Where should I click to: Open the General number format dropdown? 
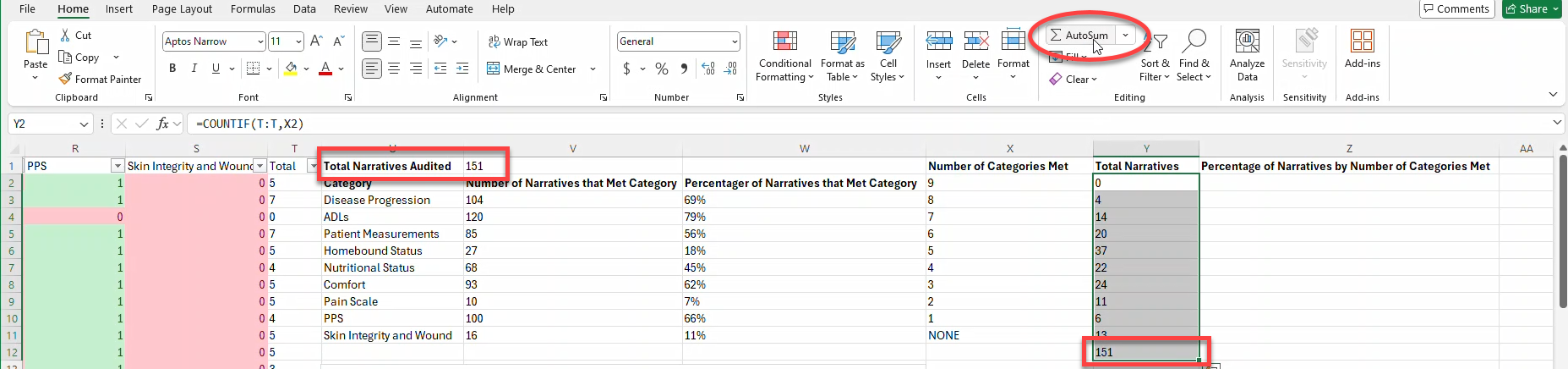pyautogui.click(x=735, y=41)
